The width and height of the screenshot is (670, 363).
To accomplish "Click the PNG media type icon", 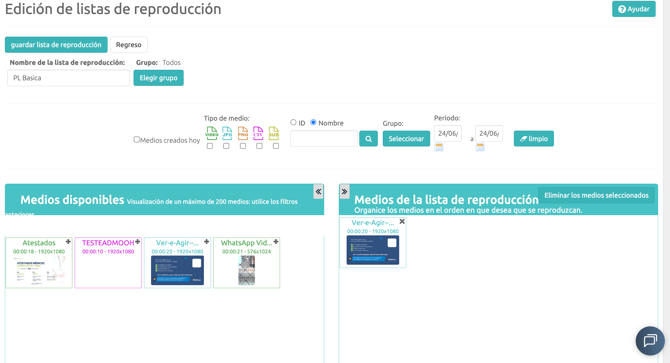I will click(243, 133).
